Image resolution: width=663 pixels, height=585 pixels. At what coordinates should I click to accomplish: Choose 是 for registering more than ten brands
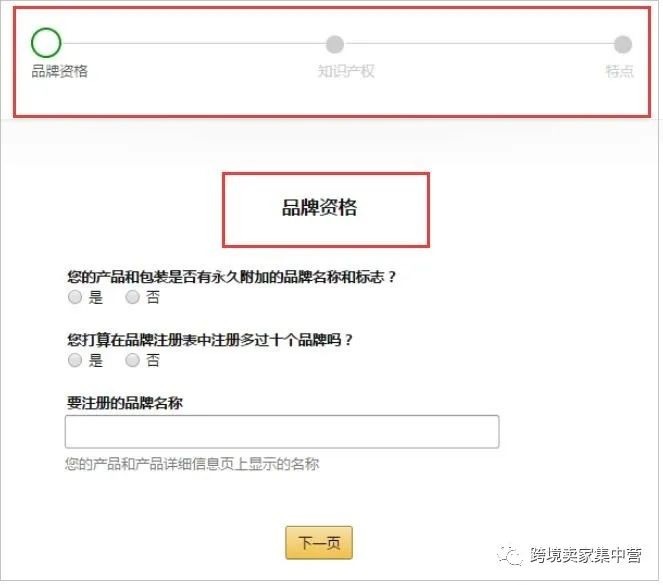(x=75, y=360)
